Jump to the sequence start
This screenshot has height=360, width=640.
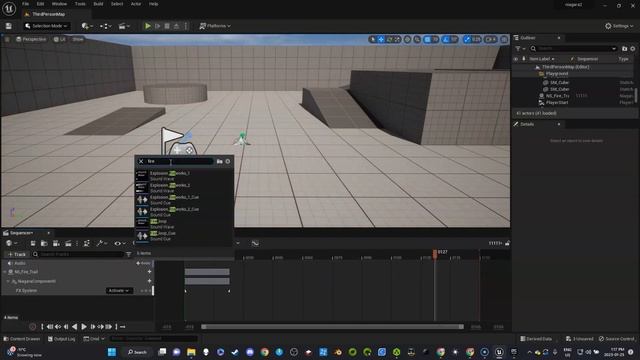50,327
